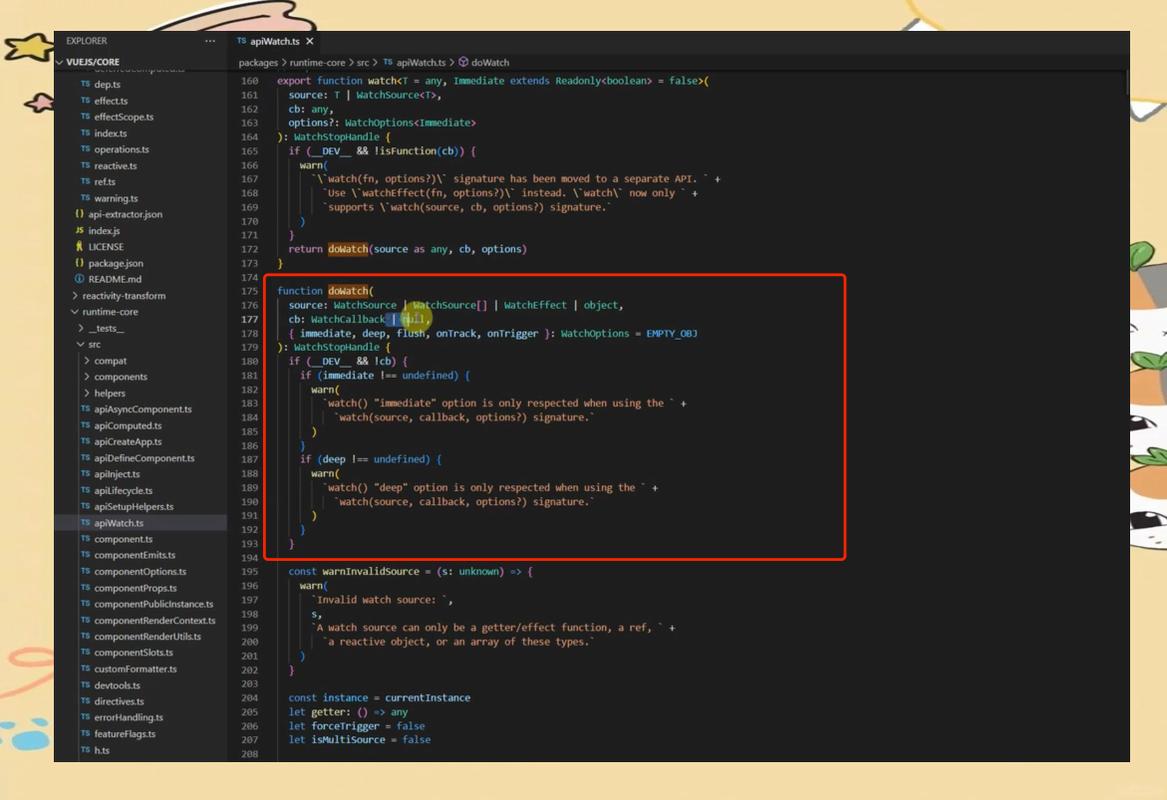The image size is (1167, 800).
Task: Open the Explorer more actions ellipsis menu
Action: coord(210,41)
